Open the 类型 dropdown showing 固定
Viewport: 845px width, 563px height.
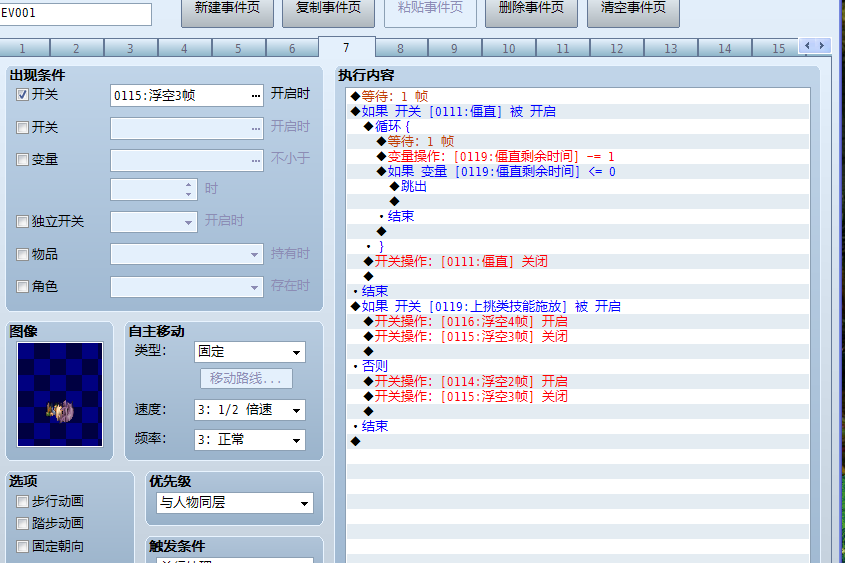(250, 352)
